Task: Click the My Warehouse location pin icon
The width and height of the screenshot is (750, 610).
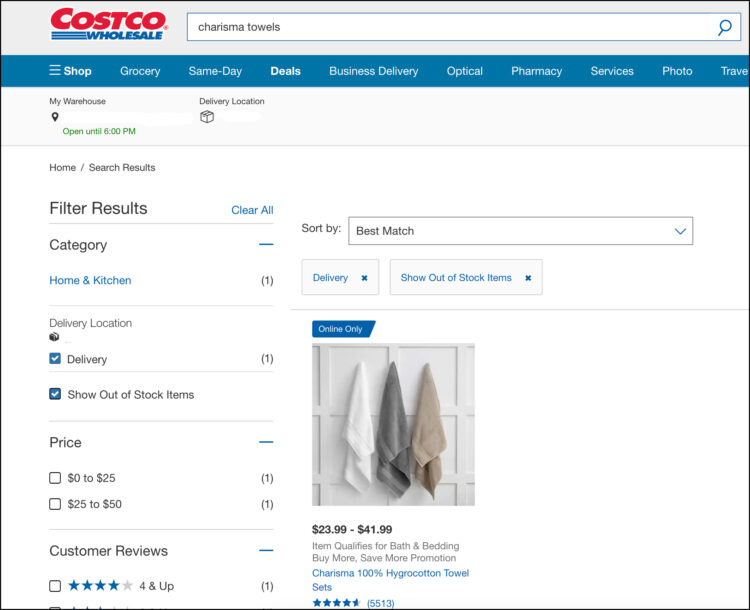Action: point(55,117)
